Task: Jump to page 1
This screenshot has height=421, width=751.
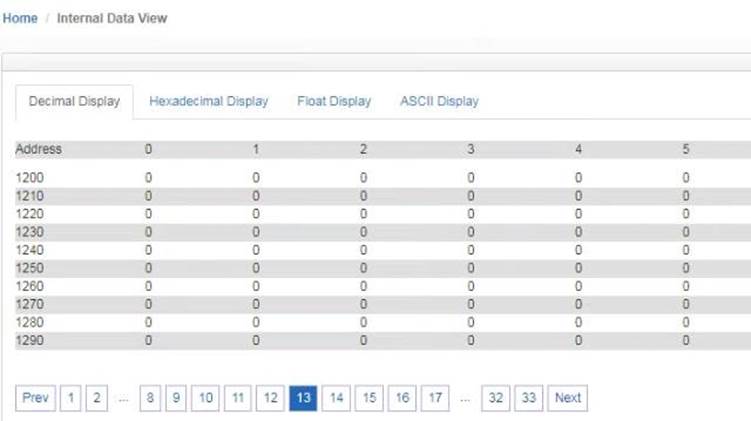Action: (x=70, y=398)
